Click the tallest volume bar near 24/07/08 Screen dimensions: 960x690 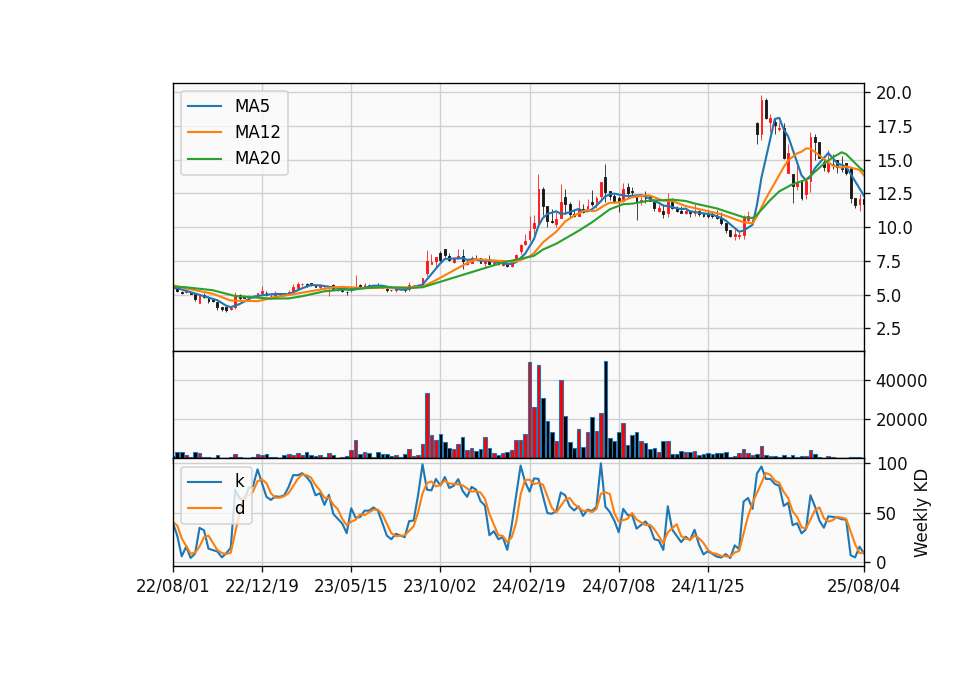click(x=606, y=410)
